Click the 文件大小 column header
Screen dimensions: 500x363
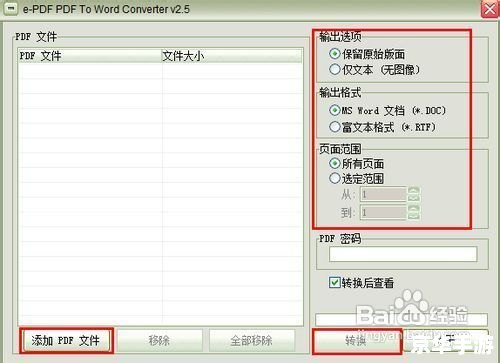232,56
